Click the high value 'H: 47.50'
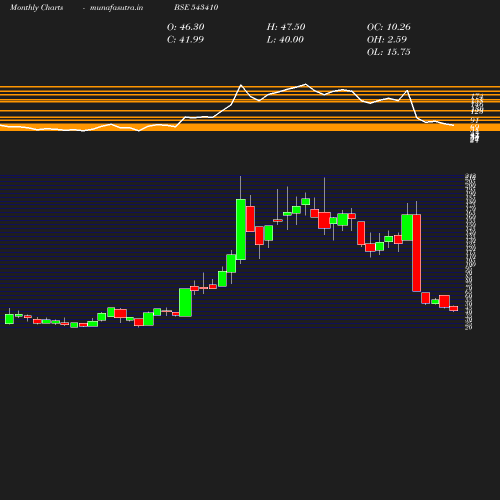Screen dimensions: 500x500 pyautogui.click(x=286, y=27)
